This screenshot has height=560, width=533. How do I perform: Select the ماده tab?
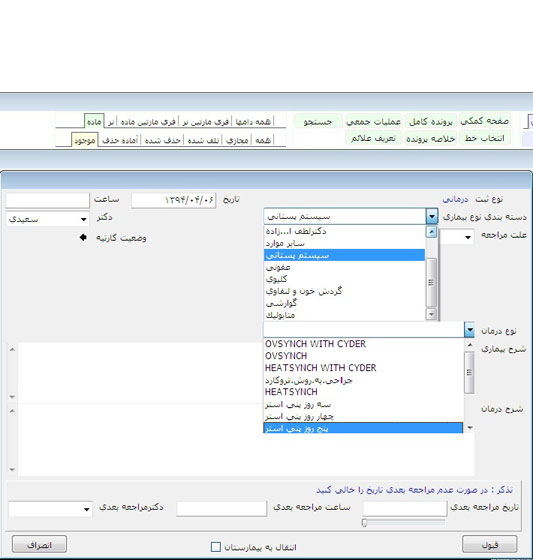coord(94,121)
